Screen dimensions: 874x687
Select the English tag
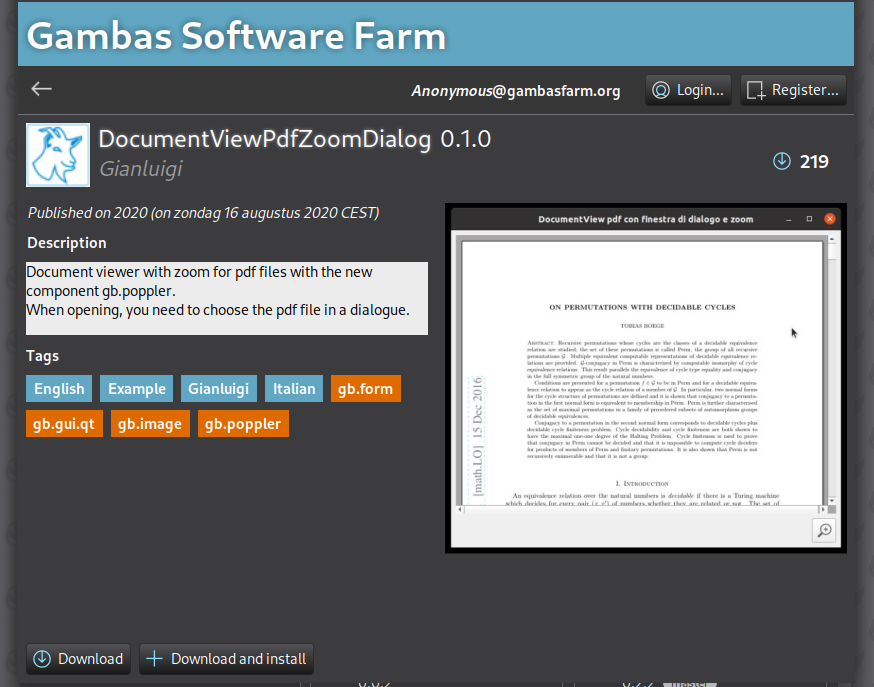pyautogui.click(x=59, y=389)
